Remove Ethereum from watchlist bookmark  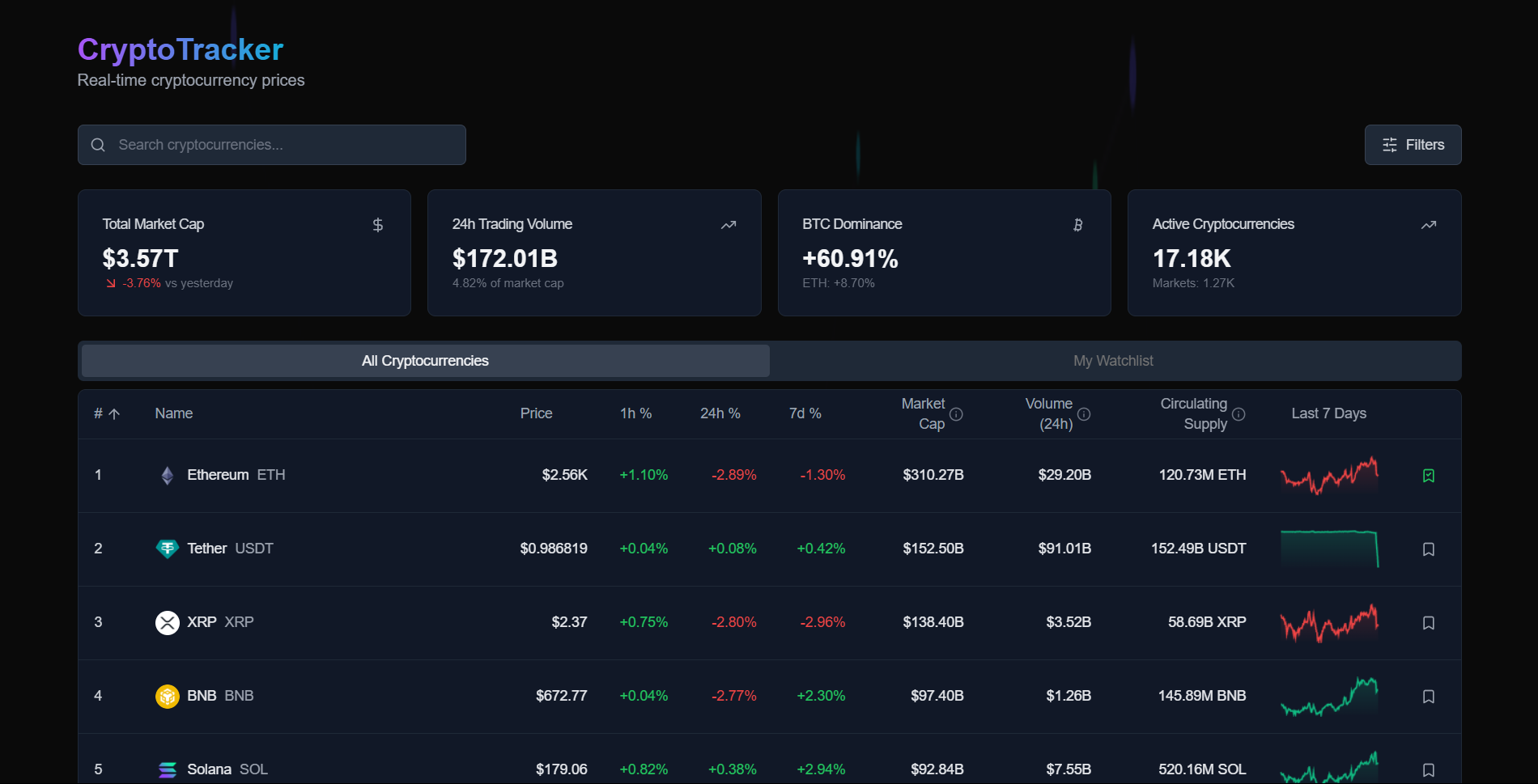[1429, 476]
